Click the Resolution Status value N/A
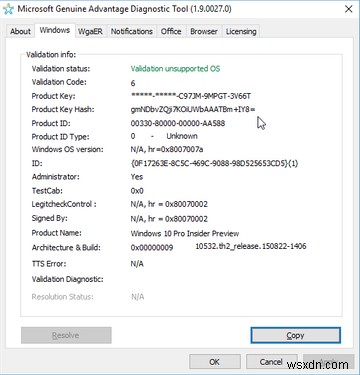 pos(138,297)
